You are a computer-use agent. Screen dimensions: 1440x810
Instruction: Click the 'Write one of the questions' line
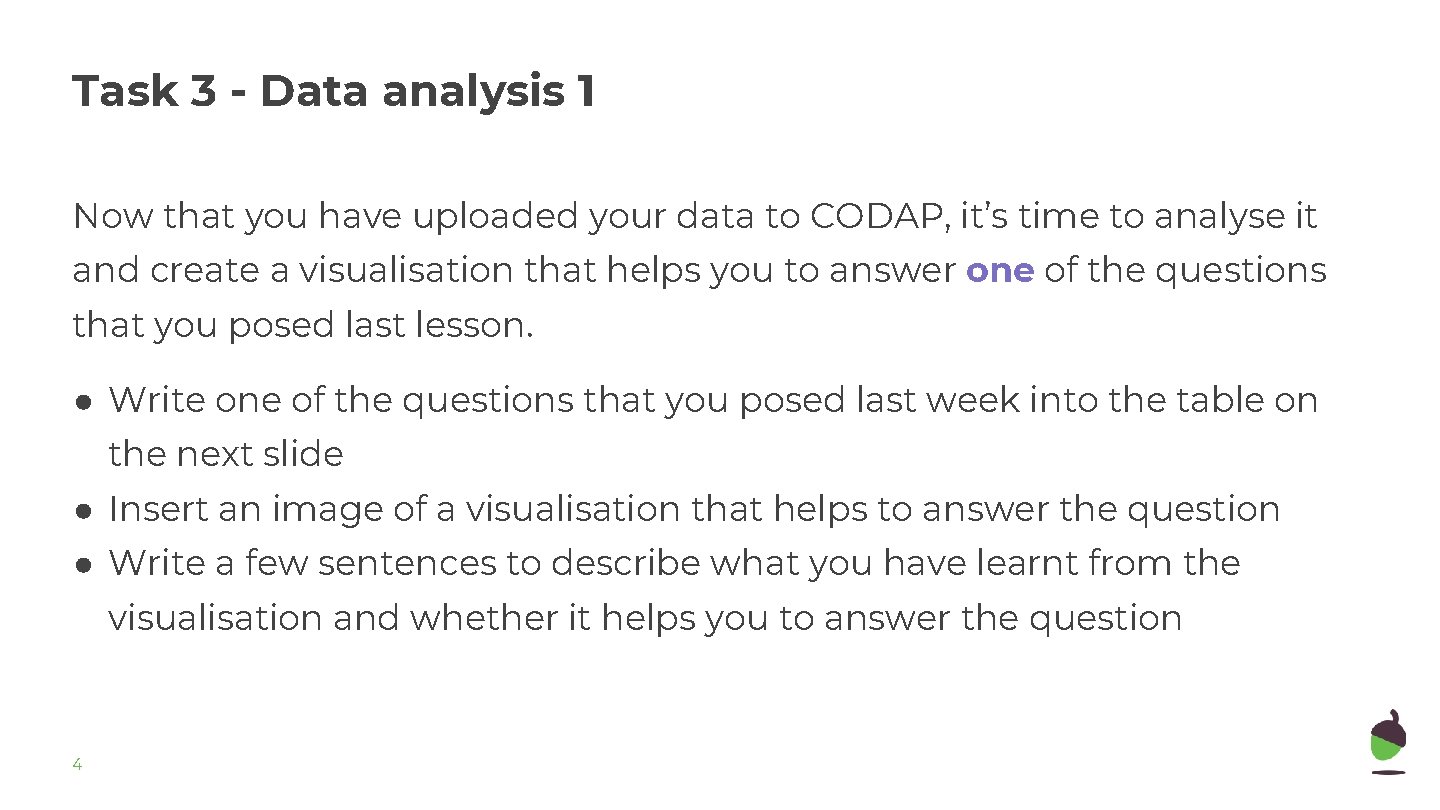coord(713,400)
